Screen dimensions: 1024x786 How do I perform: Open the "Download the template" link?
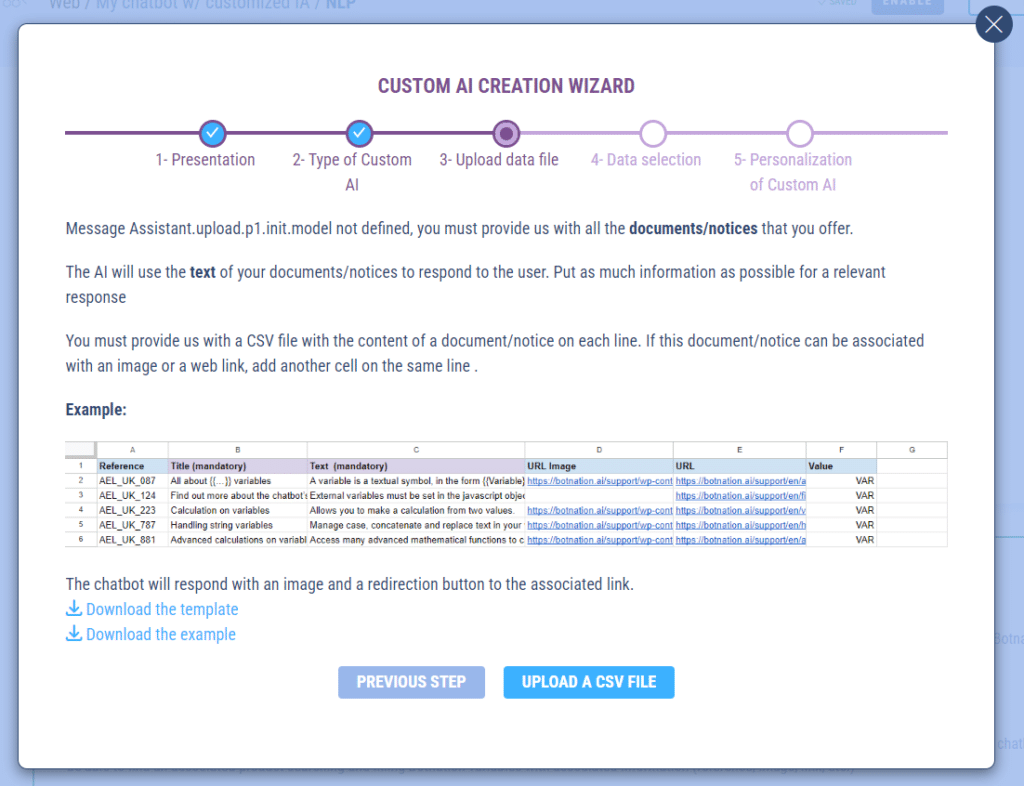[x=161, y=609]
